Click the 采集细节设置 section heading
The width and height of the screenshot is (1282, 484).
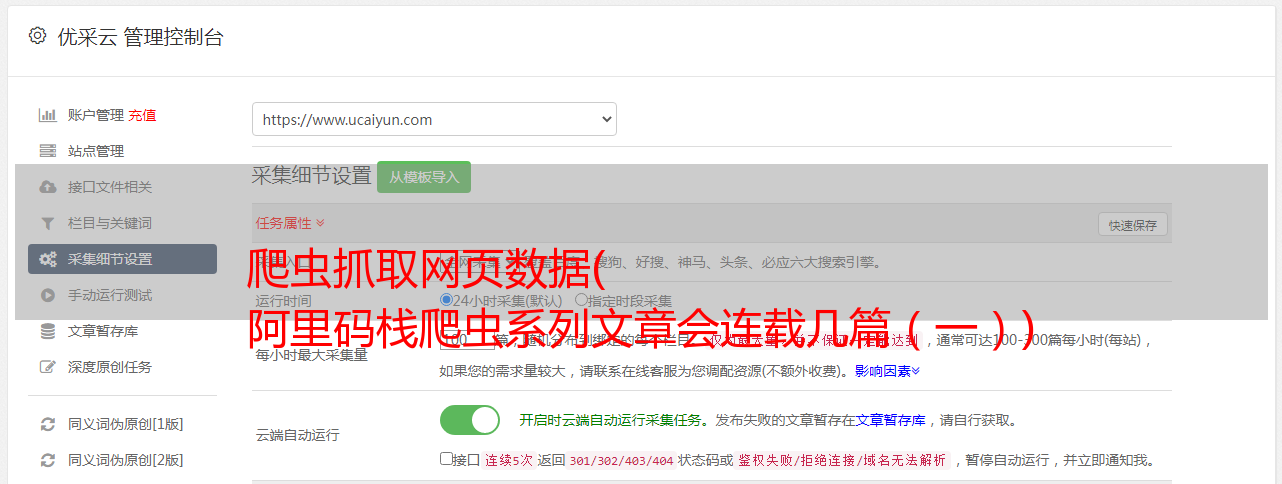click(311, 175)
